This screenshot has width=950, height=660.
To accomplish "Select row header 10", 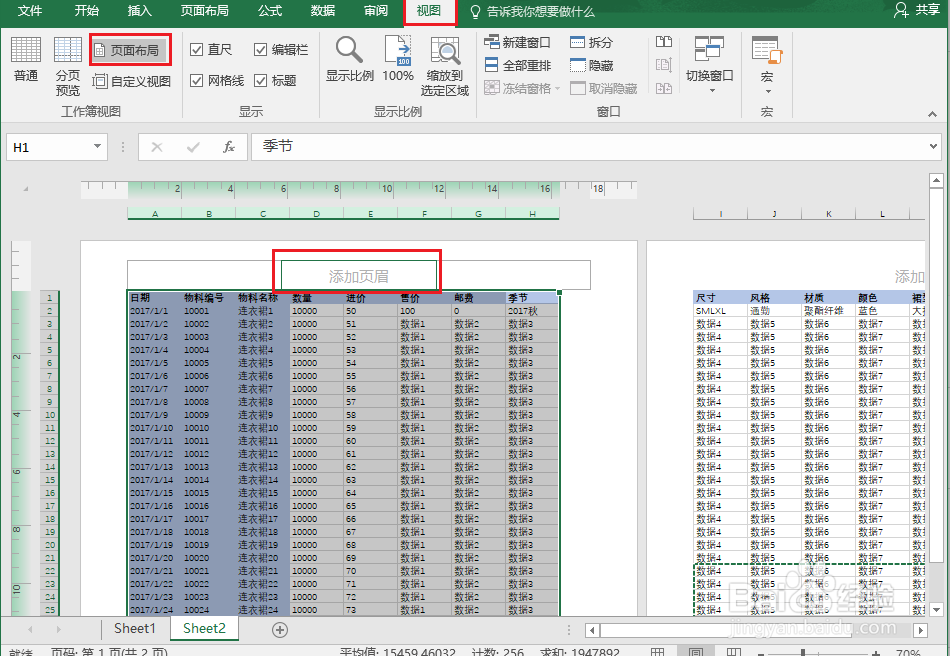I will tap(50, 415).
